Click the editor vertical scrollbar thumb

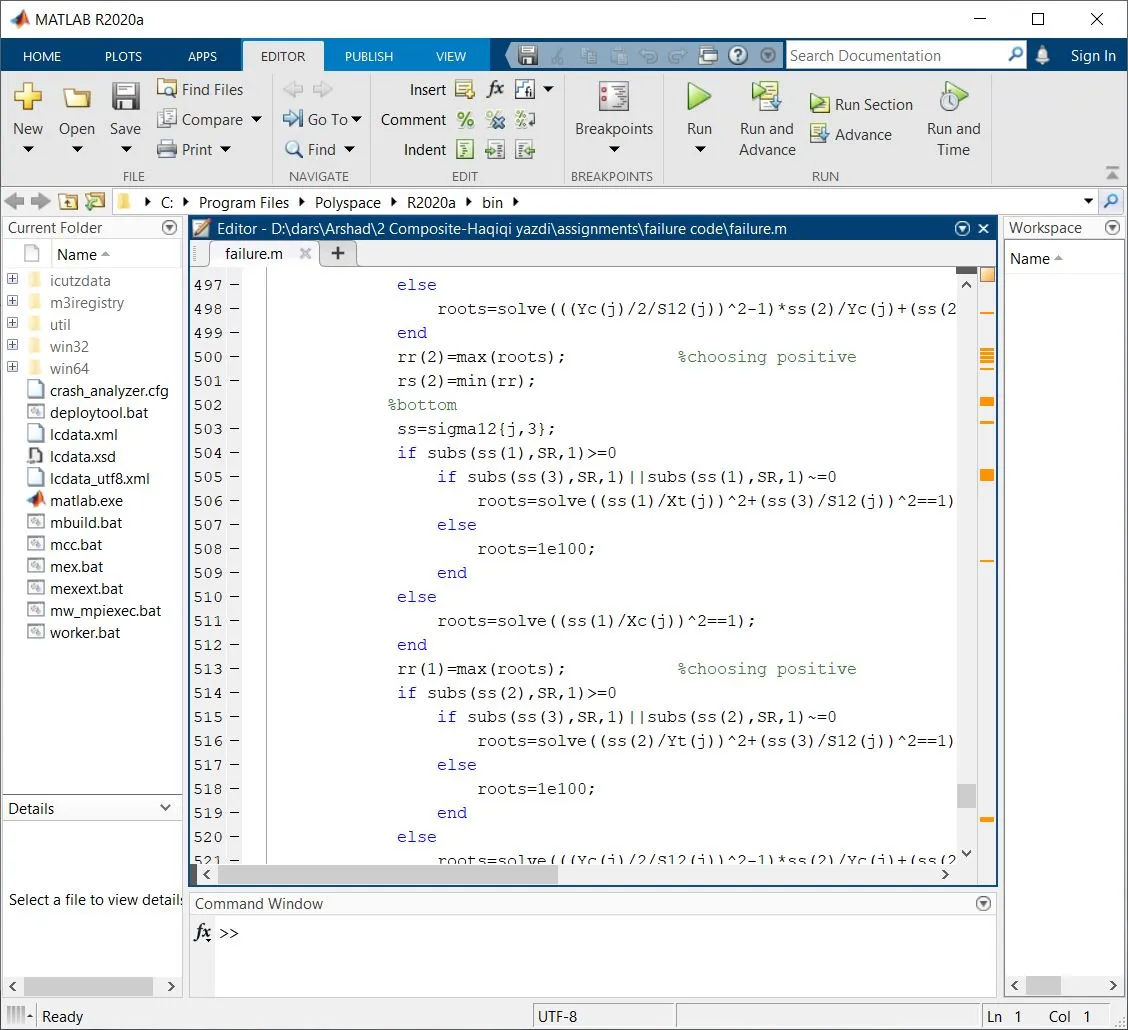point(965,795)
